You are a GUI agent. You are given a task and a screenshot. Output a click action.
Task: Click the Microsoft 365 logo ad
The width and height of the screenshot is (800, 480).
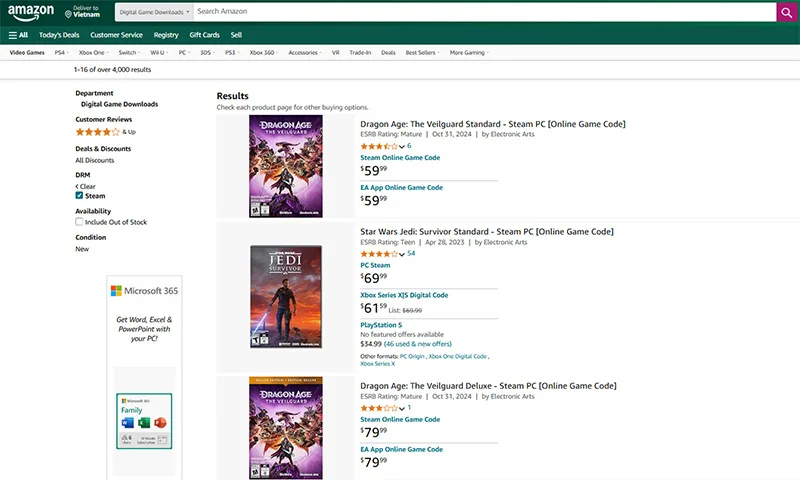click(144, 291)
